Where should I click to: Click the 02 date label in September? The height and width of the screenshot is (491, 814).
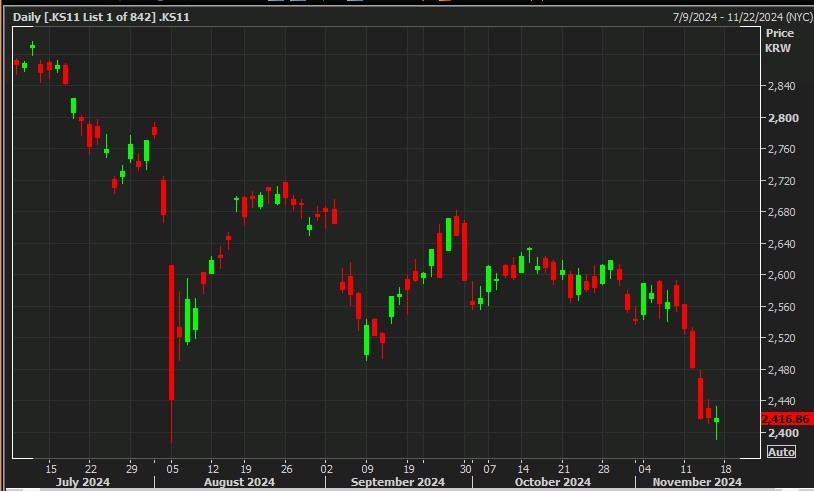[x=327, y=469]
